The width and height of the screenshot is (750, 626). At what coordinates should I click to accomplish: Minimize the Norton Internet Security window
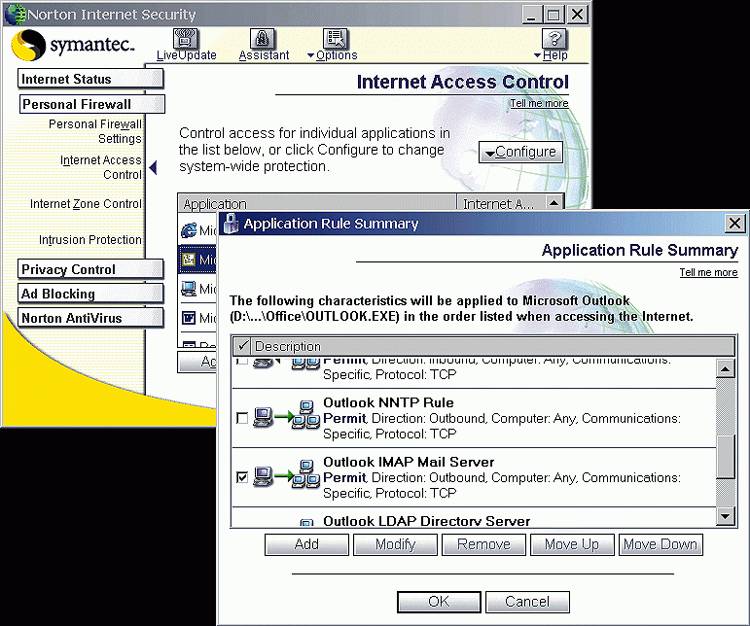(531, 14)
